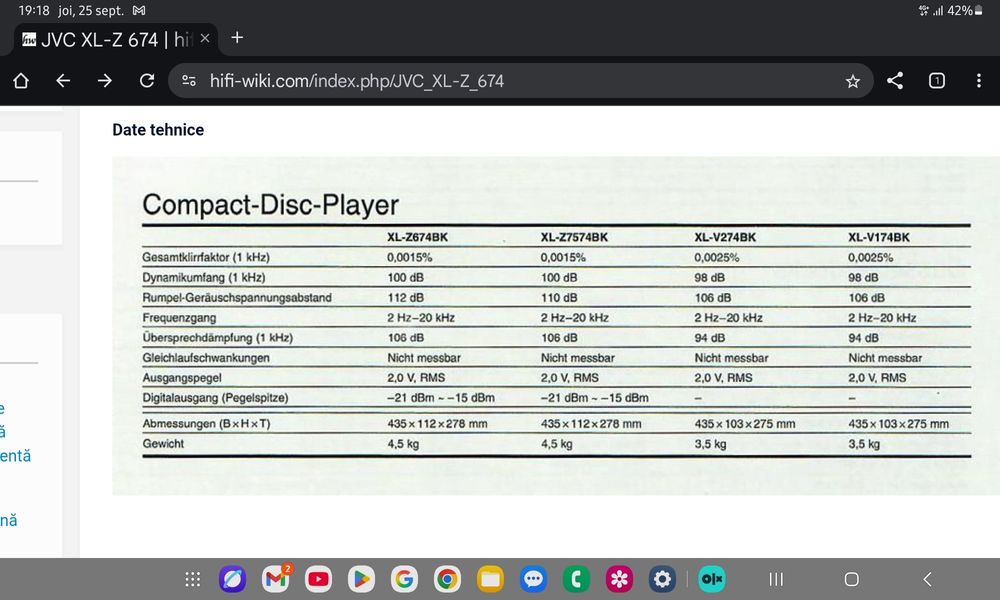Click Digitalausgang value under XL-Z7574BK

[594, 398]
